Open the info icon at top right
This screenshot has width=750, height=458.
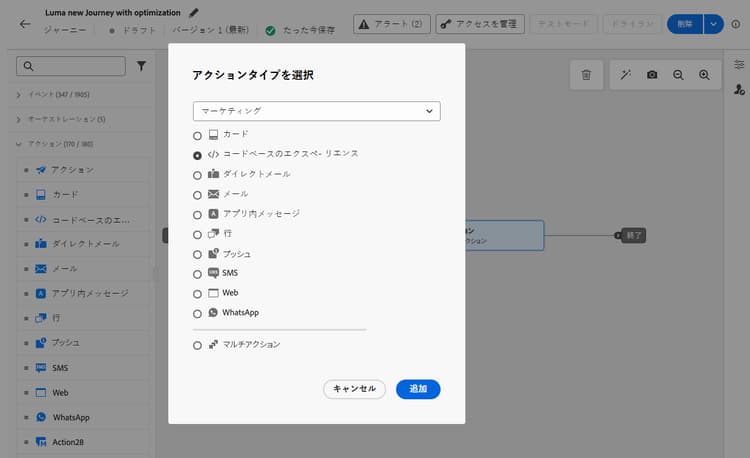736,24
